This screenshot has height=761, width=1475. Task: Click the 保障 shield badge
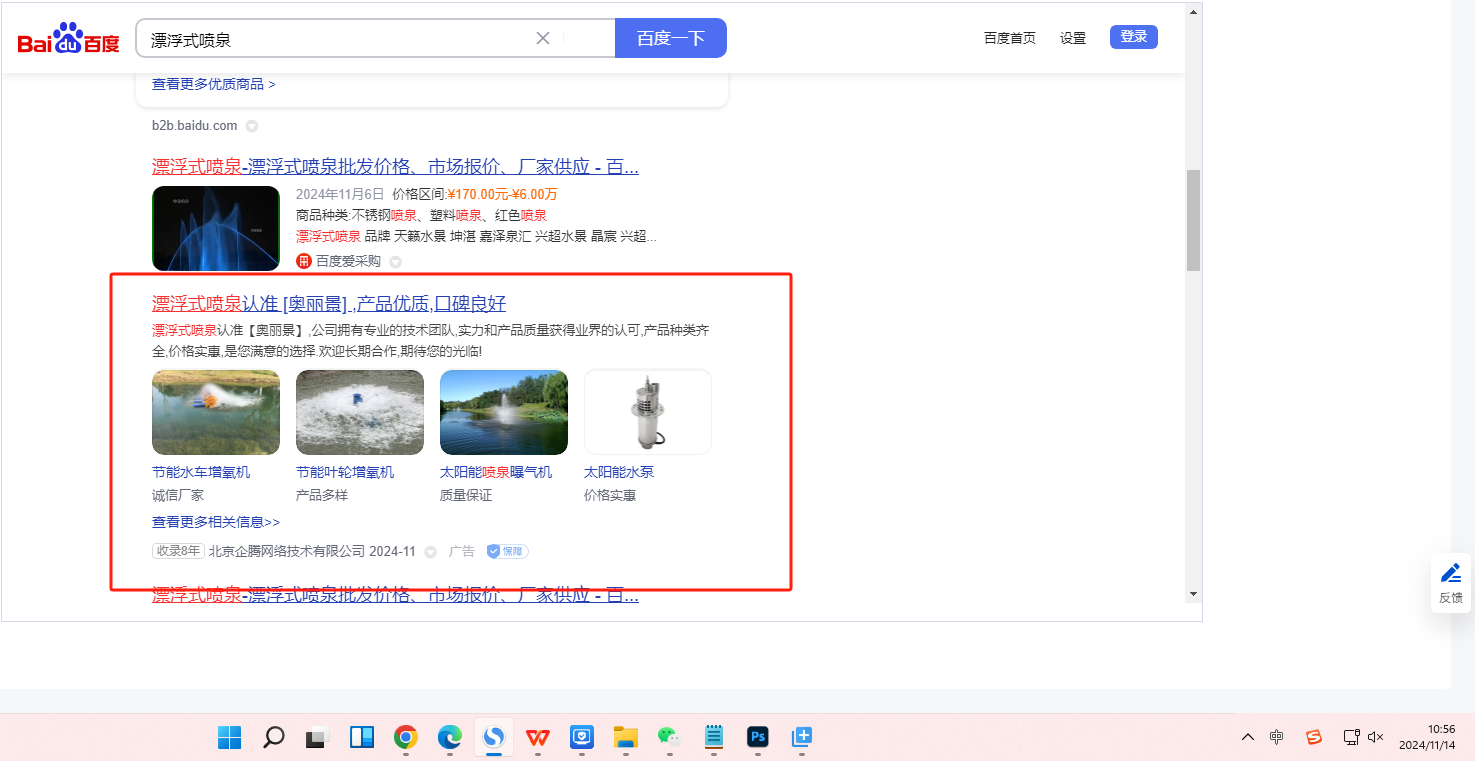tap(507, 551)
